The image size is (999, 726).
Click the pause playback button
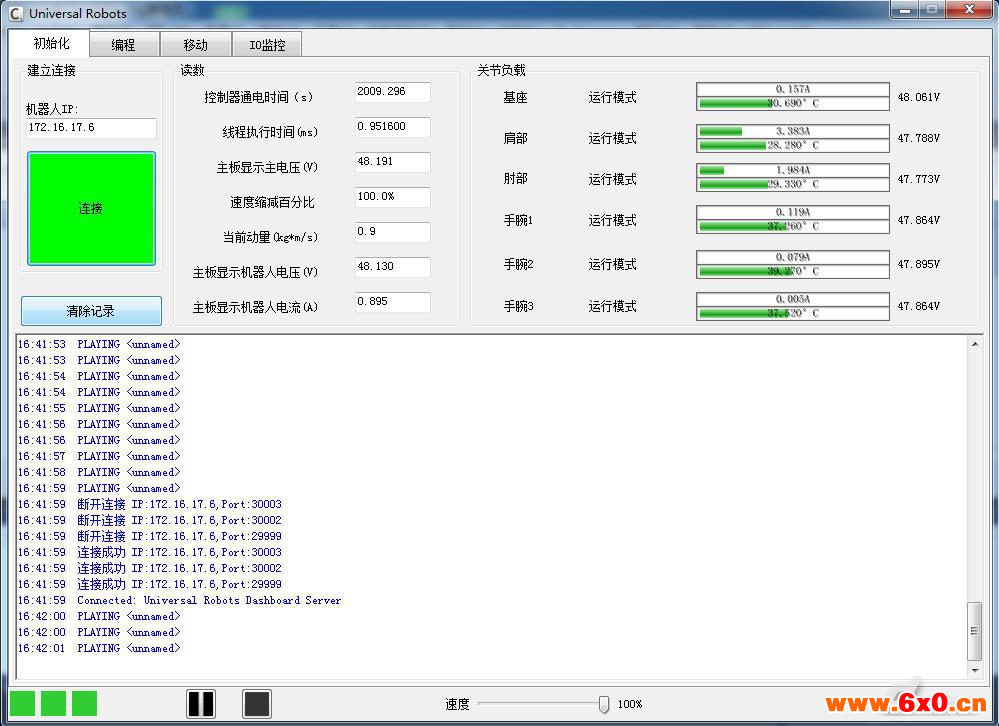(x=201, y=704)
